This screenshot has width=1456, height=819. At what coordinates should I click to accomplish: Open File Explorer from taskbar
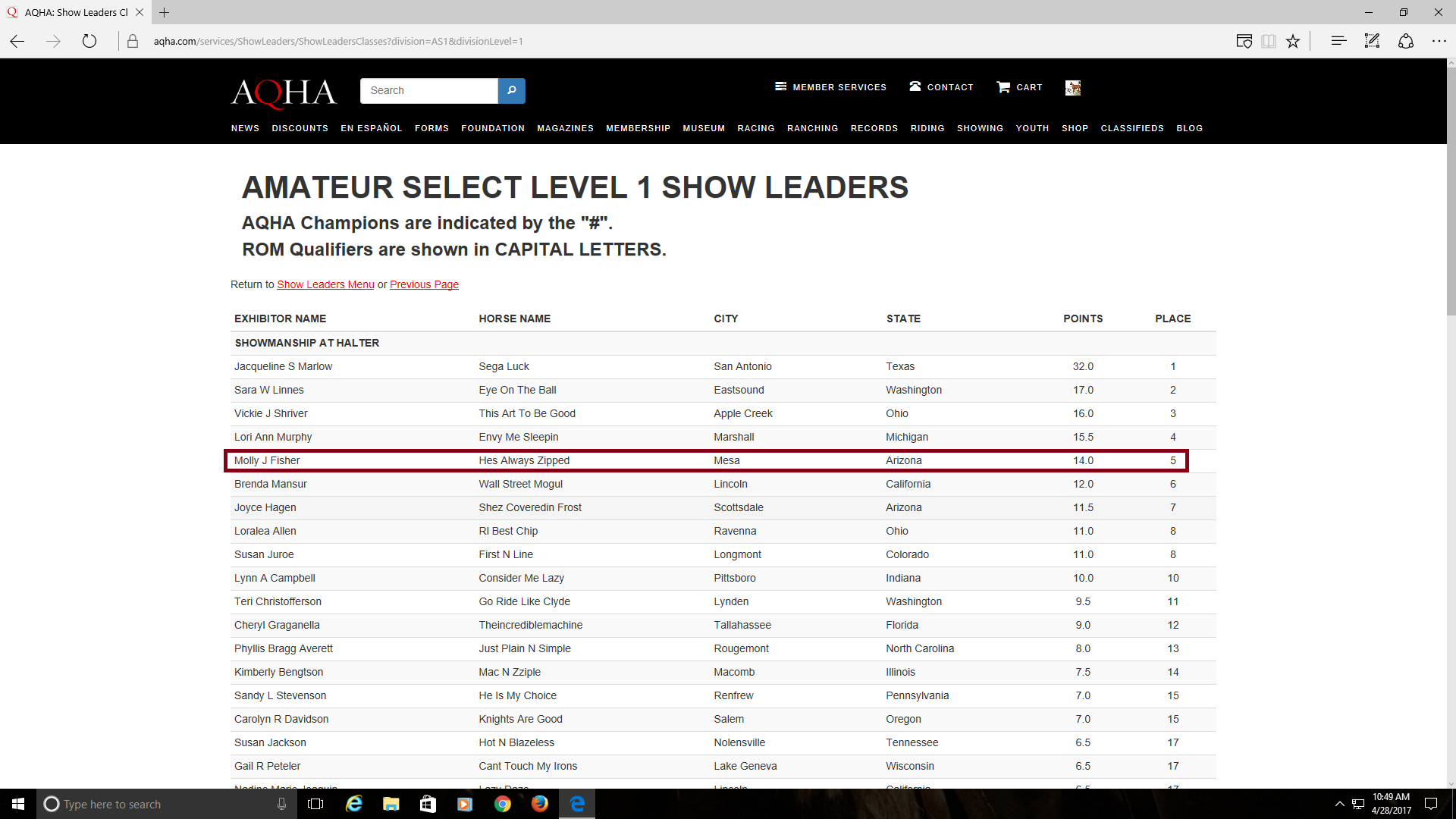(x=391, y=804)
